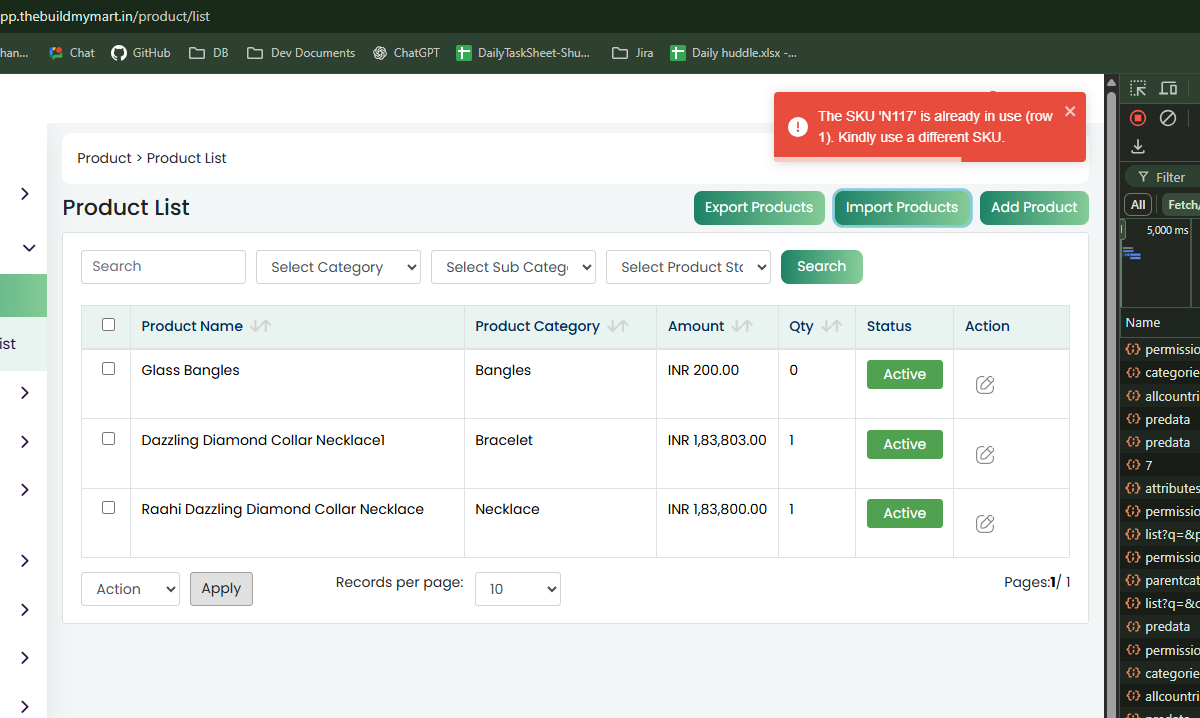Edit Dazzling Diamond Collar Necklace1 product
The width and height of the screenshot is (1200, 718).
[x=985, y=455]
